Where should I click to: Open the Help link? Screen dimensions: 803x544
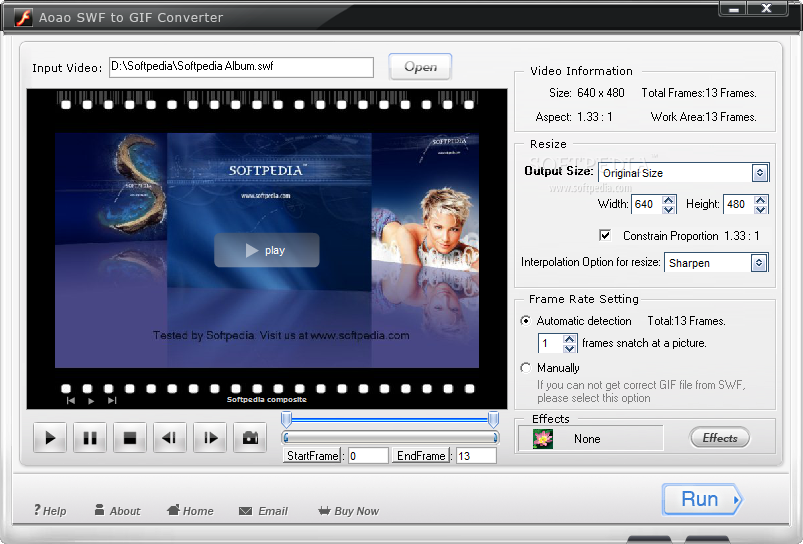click(x=50, y=511)
